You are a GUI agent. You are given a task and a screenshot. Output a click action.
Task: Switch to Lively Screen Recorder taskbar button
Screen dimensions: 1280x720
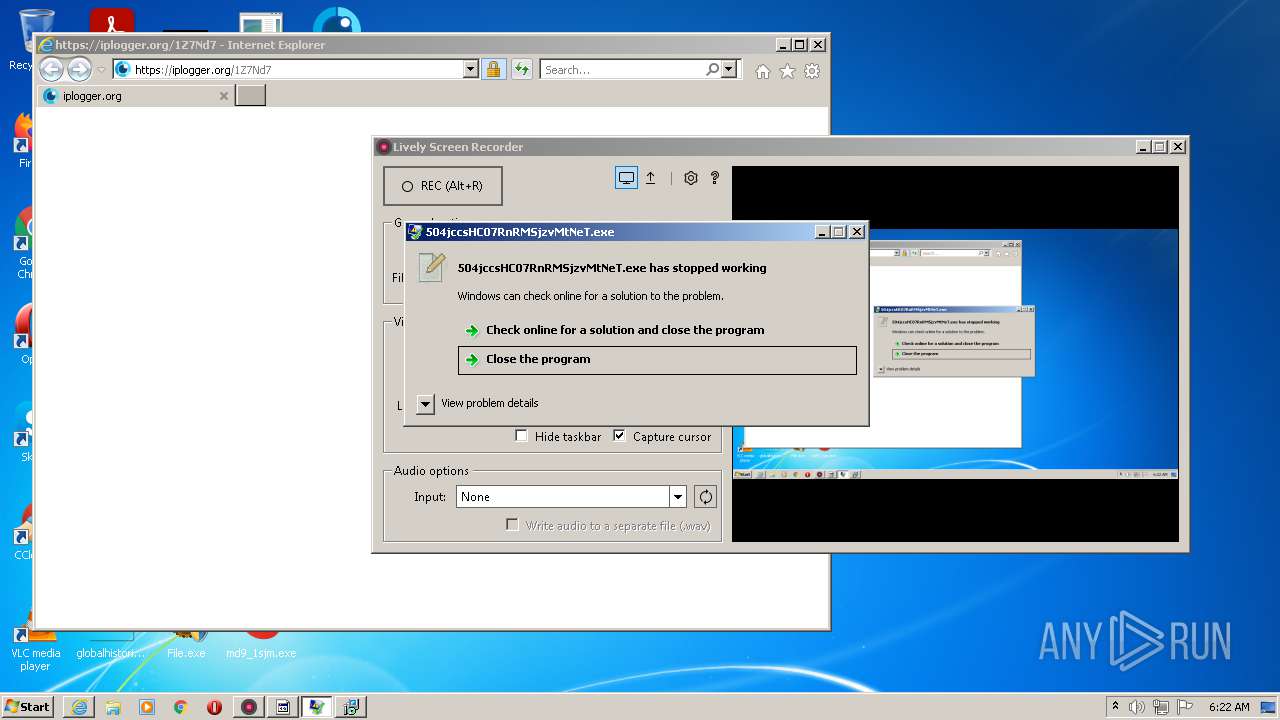coord(249,707)
